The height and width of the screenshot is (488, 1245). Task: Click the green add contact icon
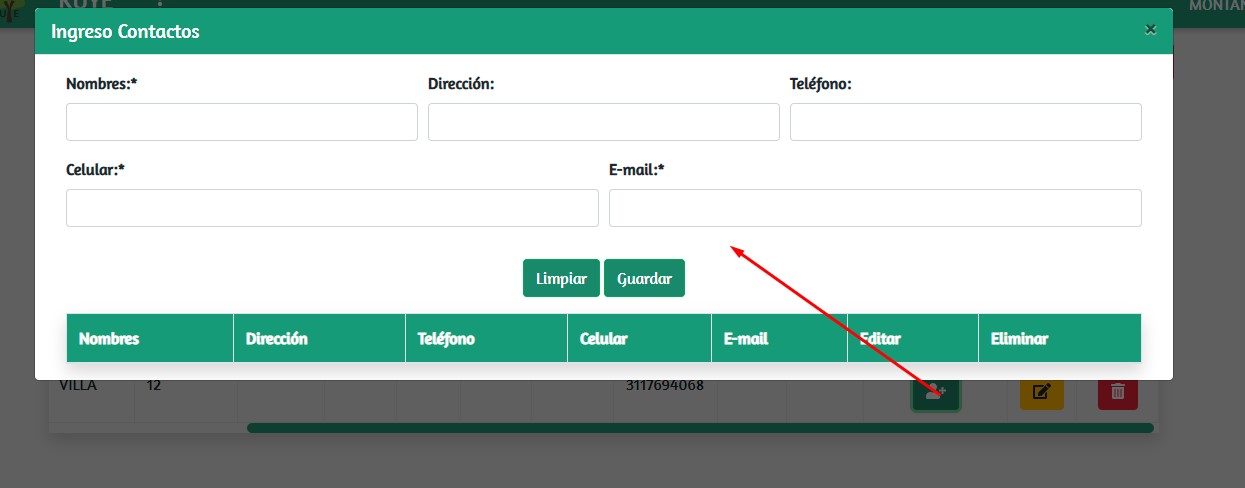935,394
